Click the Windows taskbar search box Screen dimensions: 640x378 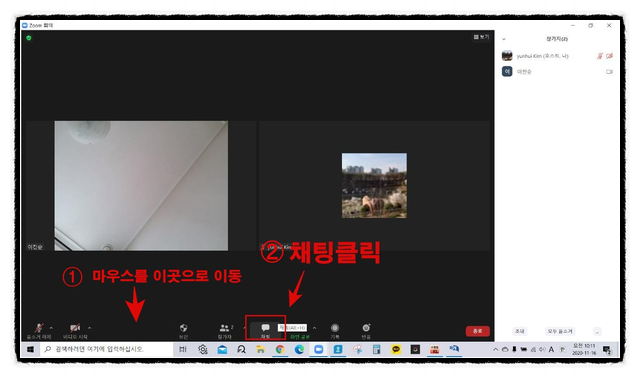tap(107, 349)
